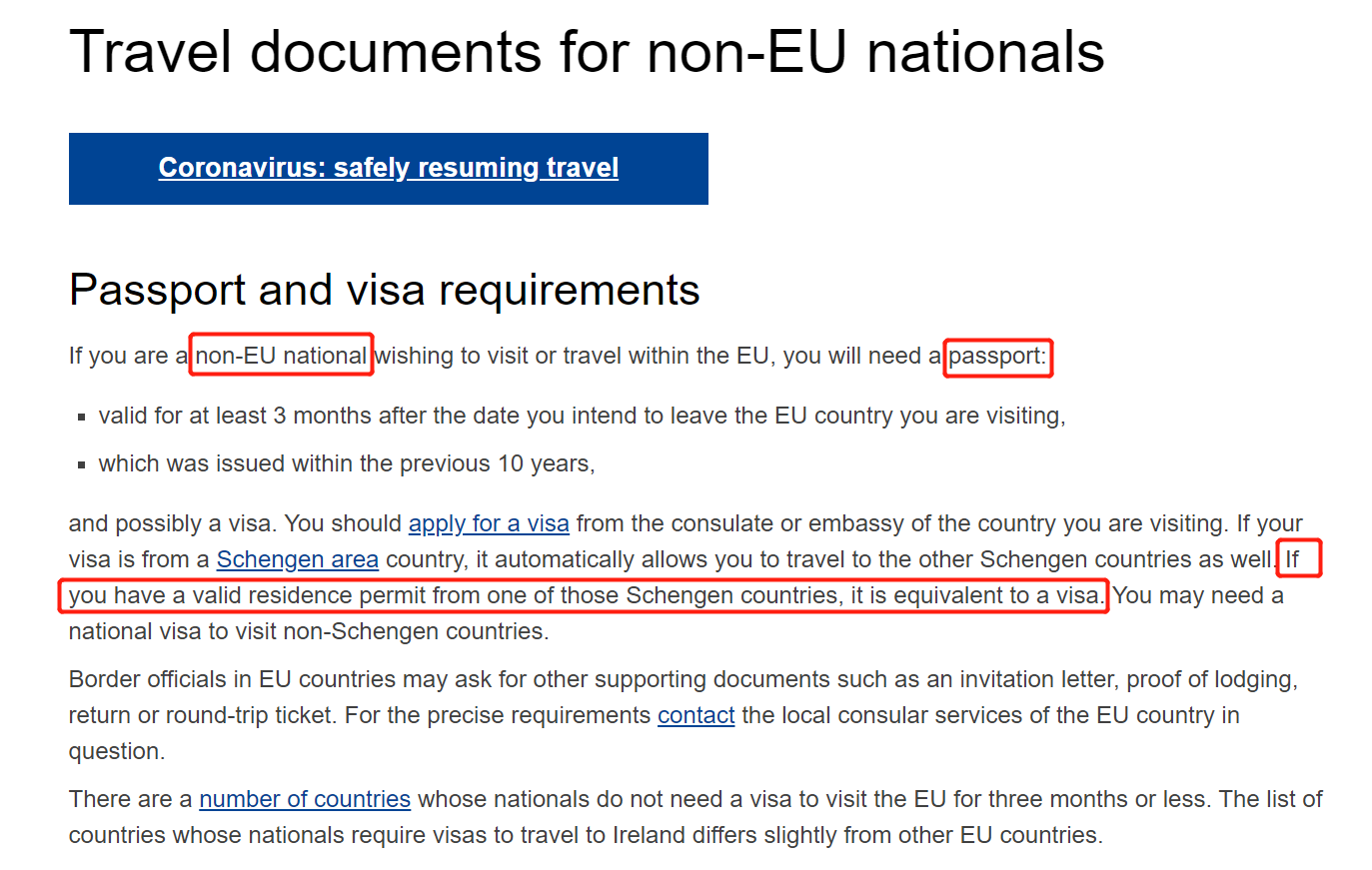Click the Passport and visa requirements heading
This screenshot has height=870, width=1372.
384,291
